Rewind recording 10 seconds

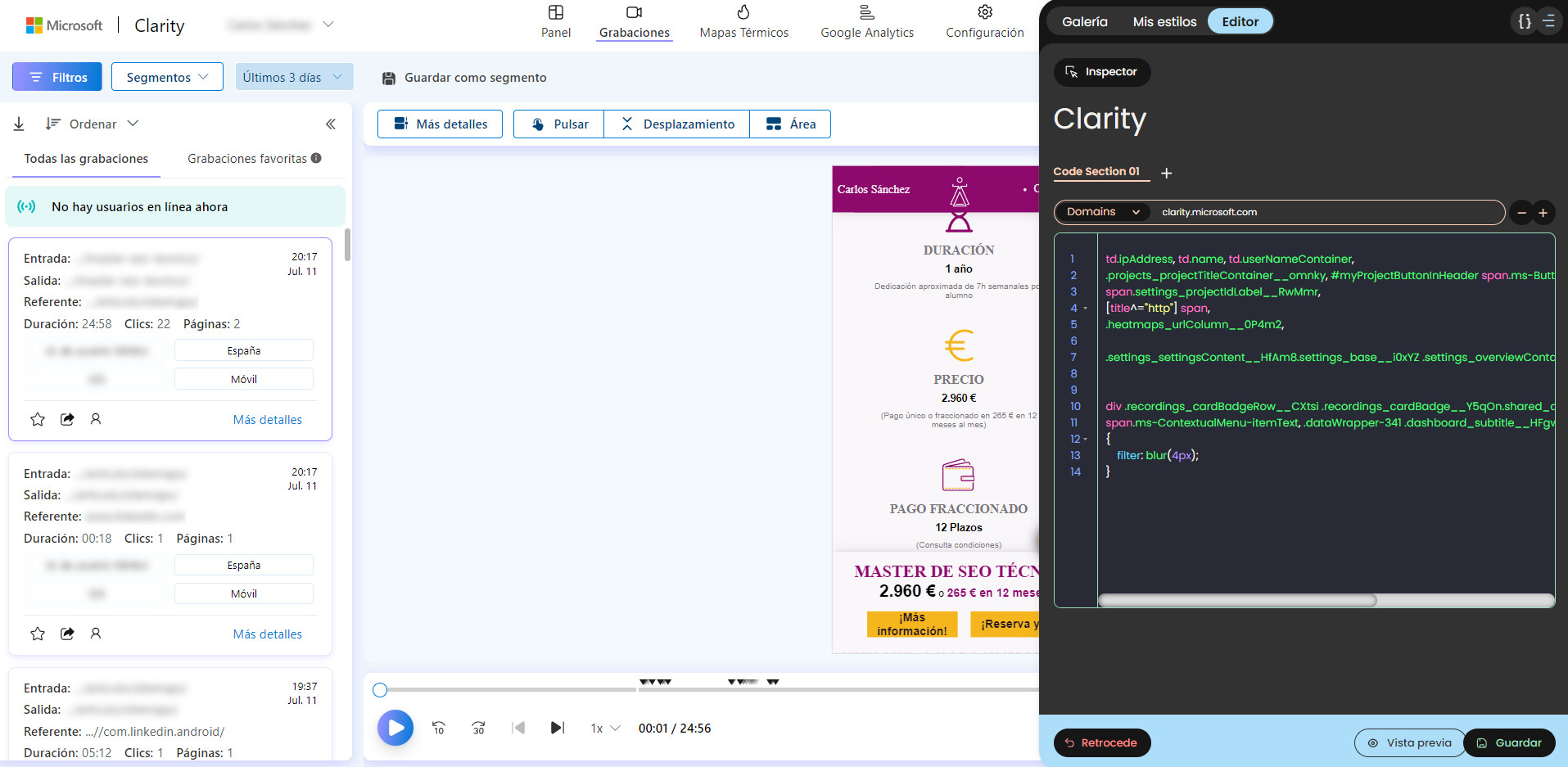439,728
